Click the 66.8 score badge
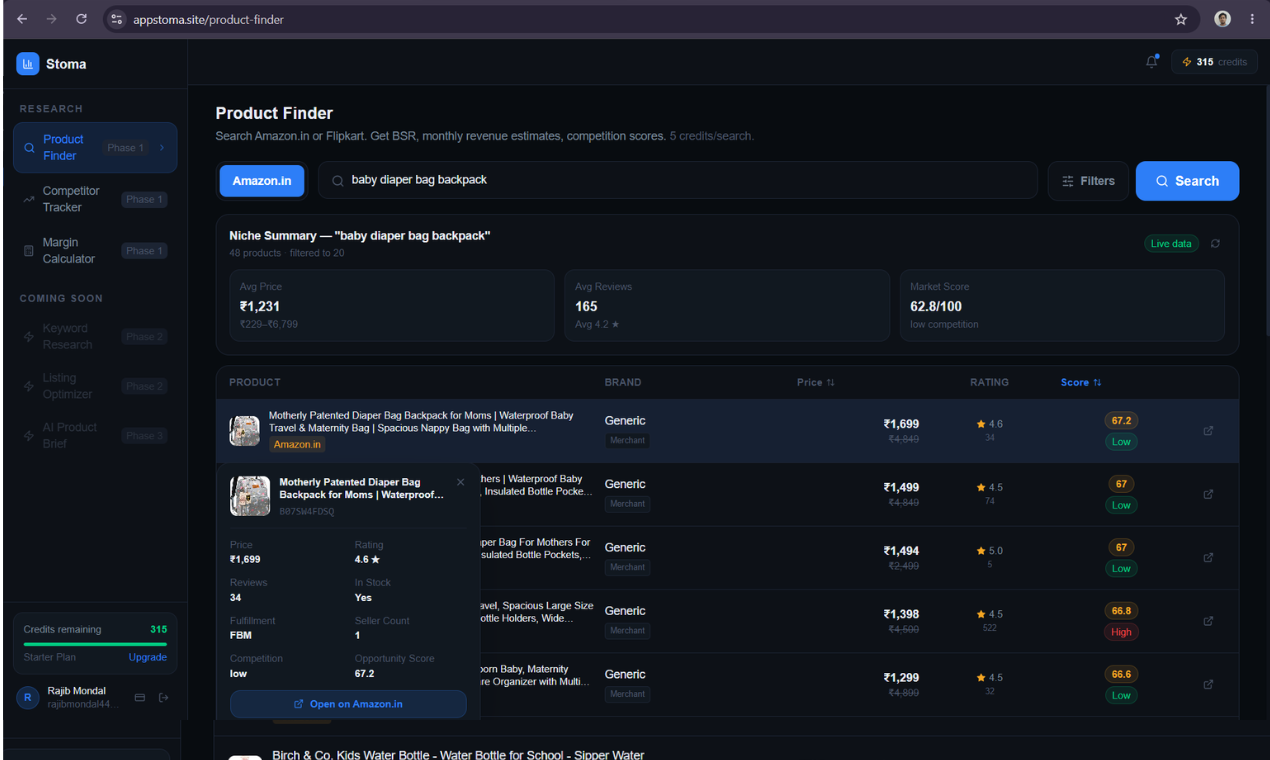This screenshot has width=1270, height=760. (x=1121, y=611)
